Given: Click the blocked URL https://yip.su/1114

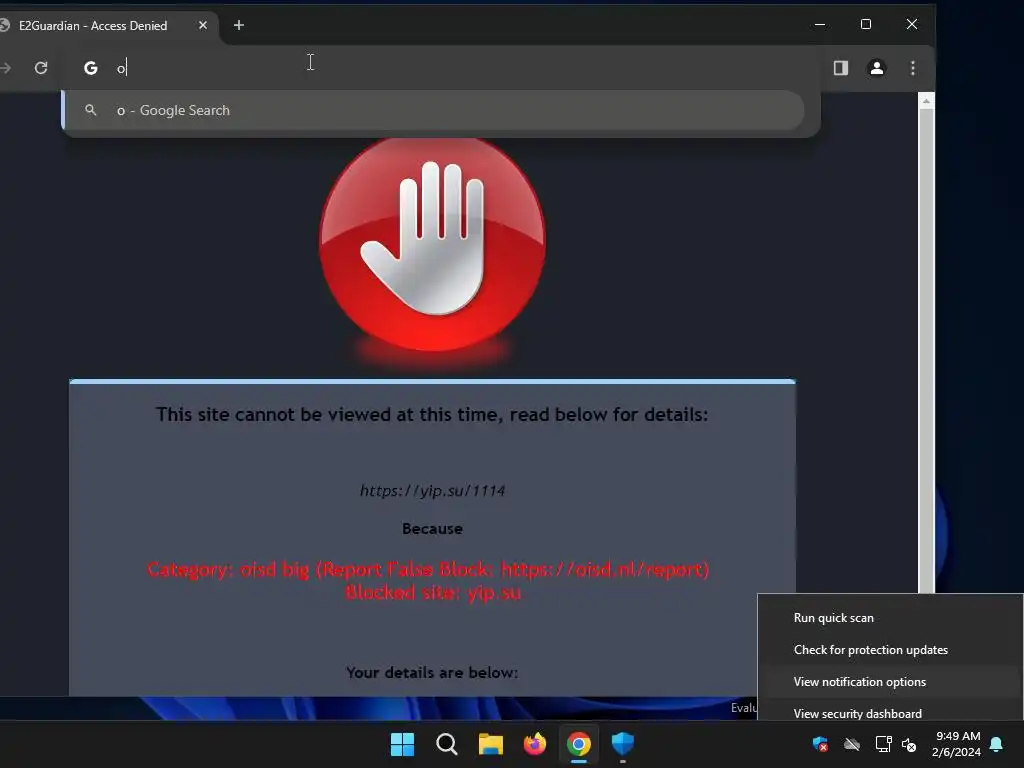Looking at the screenshot, I should tap(432, 490).
